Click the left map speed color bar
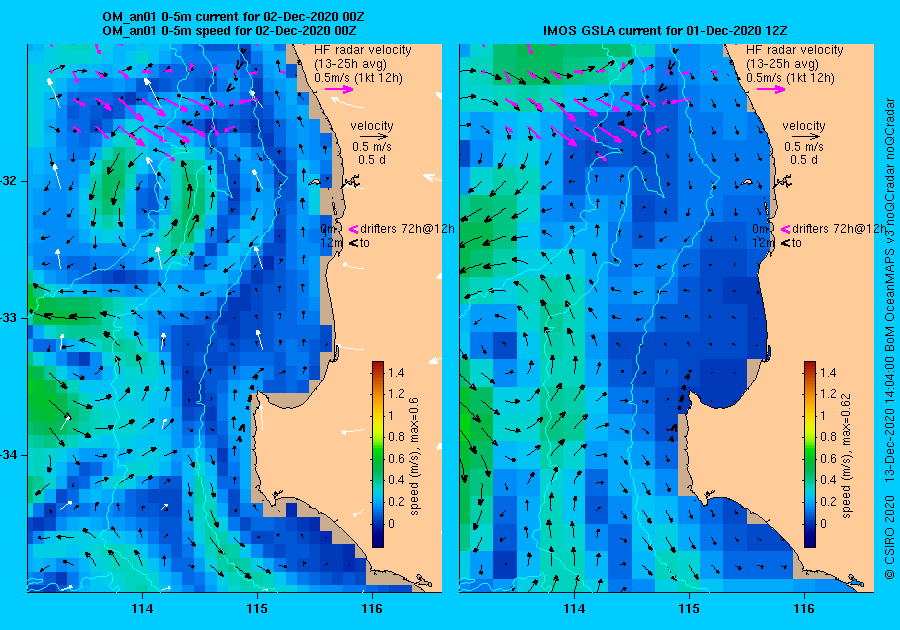Viewport: 900px width, 630px height. click(x=378, y=454)
